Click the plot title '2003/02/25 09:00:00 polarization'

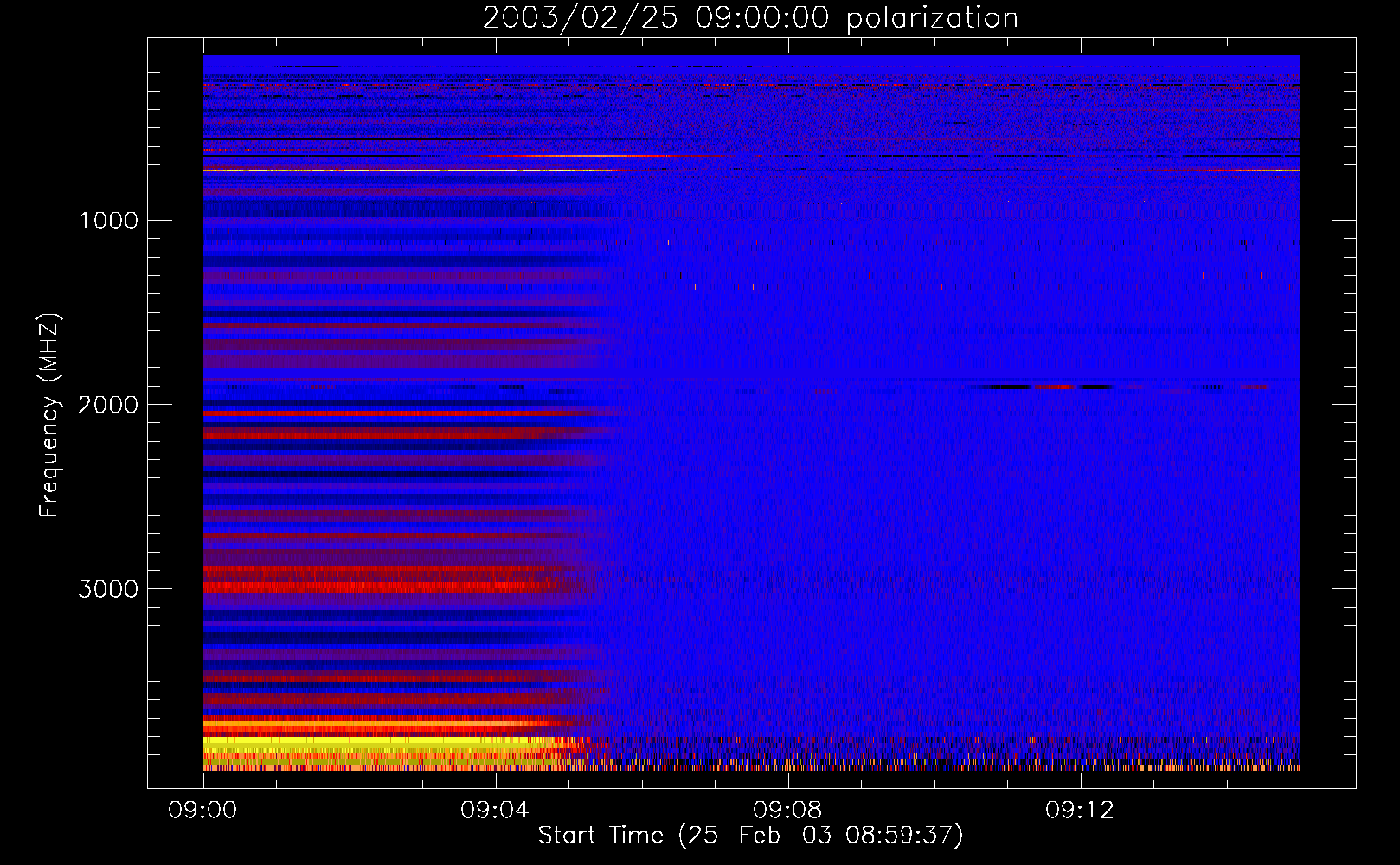[750, 18]
